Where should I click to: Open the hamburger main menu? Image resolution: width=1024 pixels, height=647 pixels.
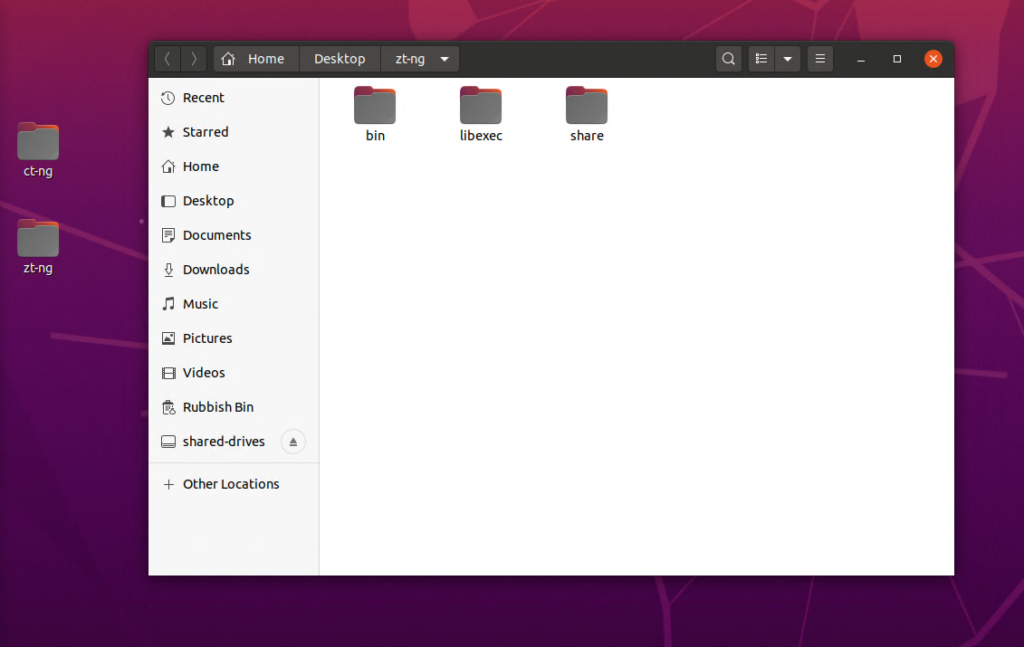pos(820,59)
